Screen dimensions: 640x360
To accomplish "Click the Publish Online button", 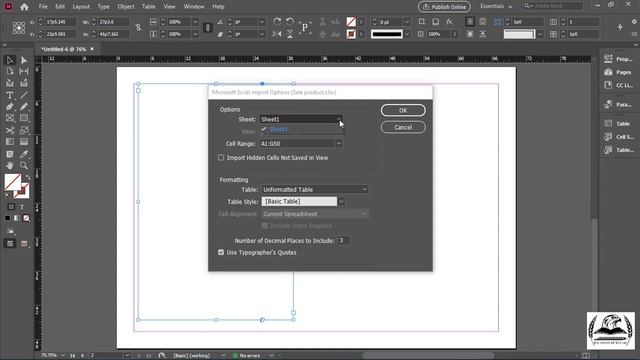I will click(444, 7).
